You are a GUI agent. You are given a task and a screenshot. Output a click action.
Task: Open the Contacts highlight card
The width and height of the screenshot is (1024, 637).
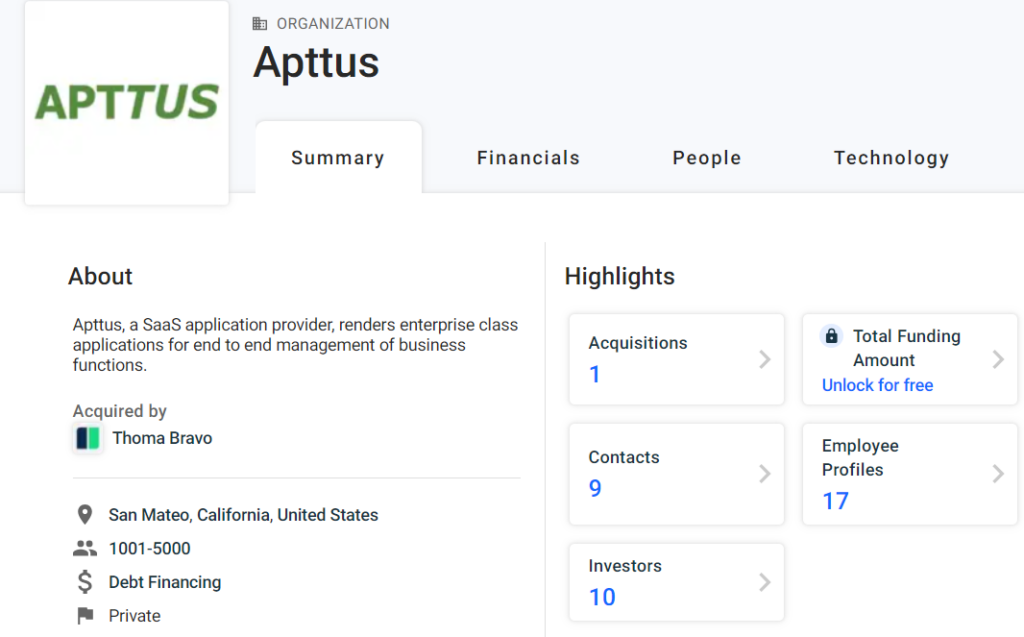click(x=677, y=474)
